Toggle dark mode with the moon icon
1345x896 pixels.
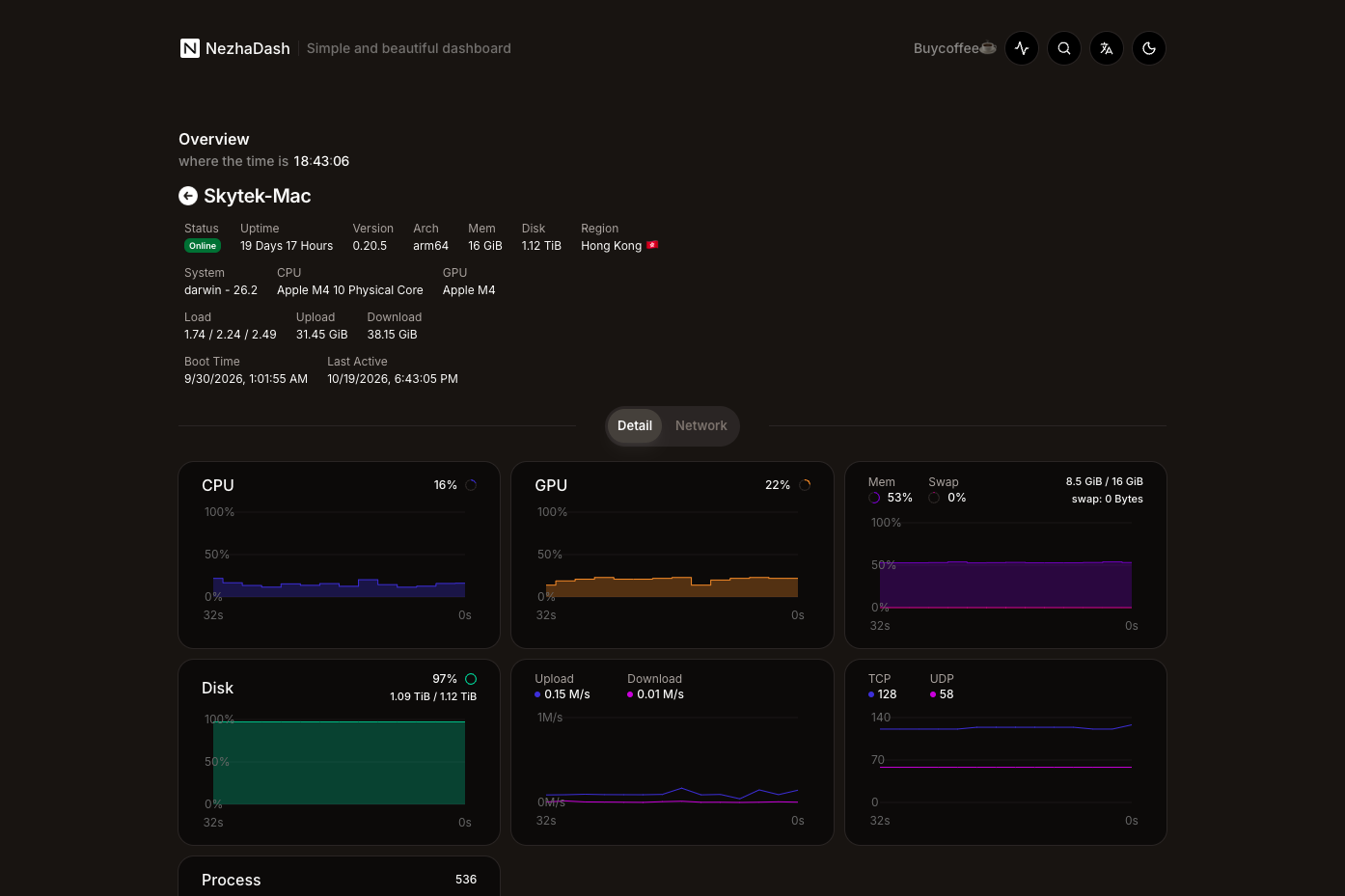1149,48
